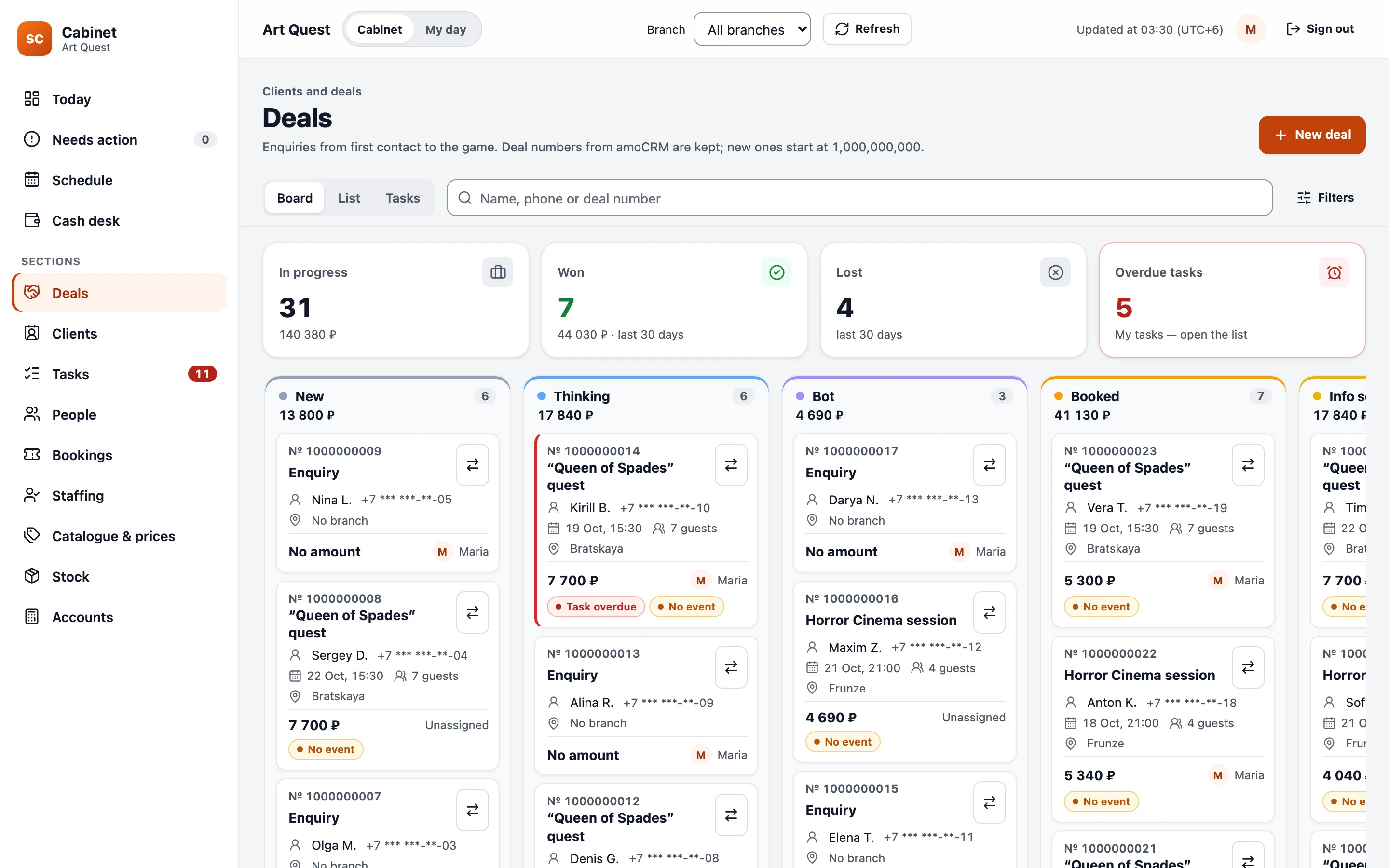Open Today in the sidebar
This screenshot has width=1389, height=868.
click(120, 99)
